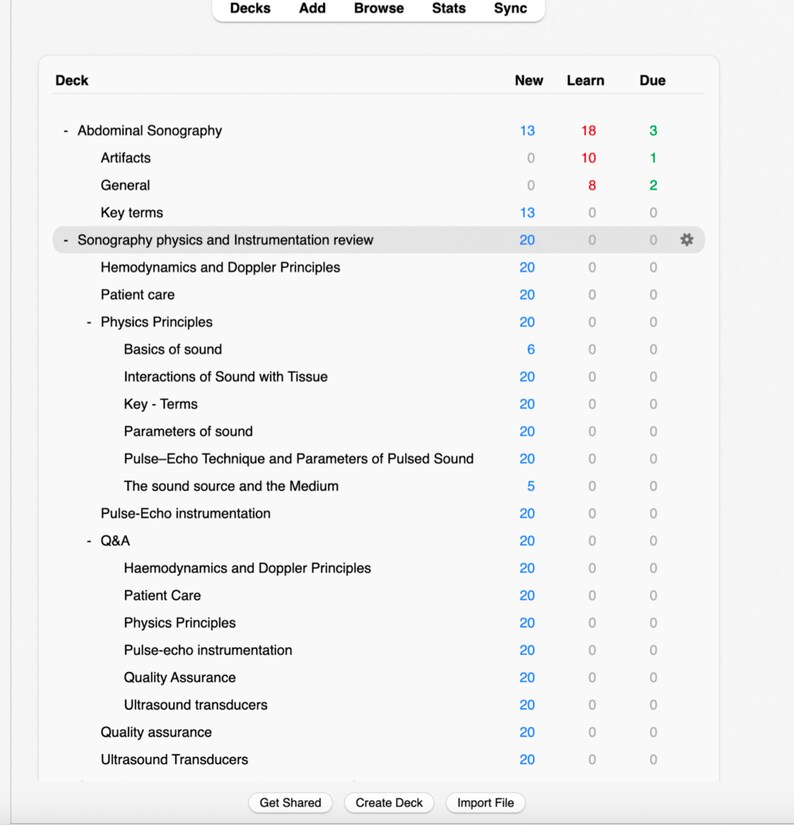Image resolution: width=794 pixels, height=825 pixels.
Task: Sync the collection
Action: [x=510, y=8]
